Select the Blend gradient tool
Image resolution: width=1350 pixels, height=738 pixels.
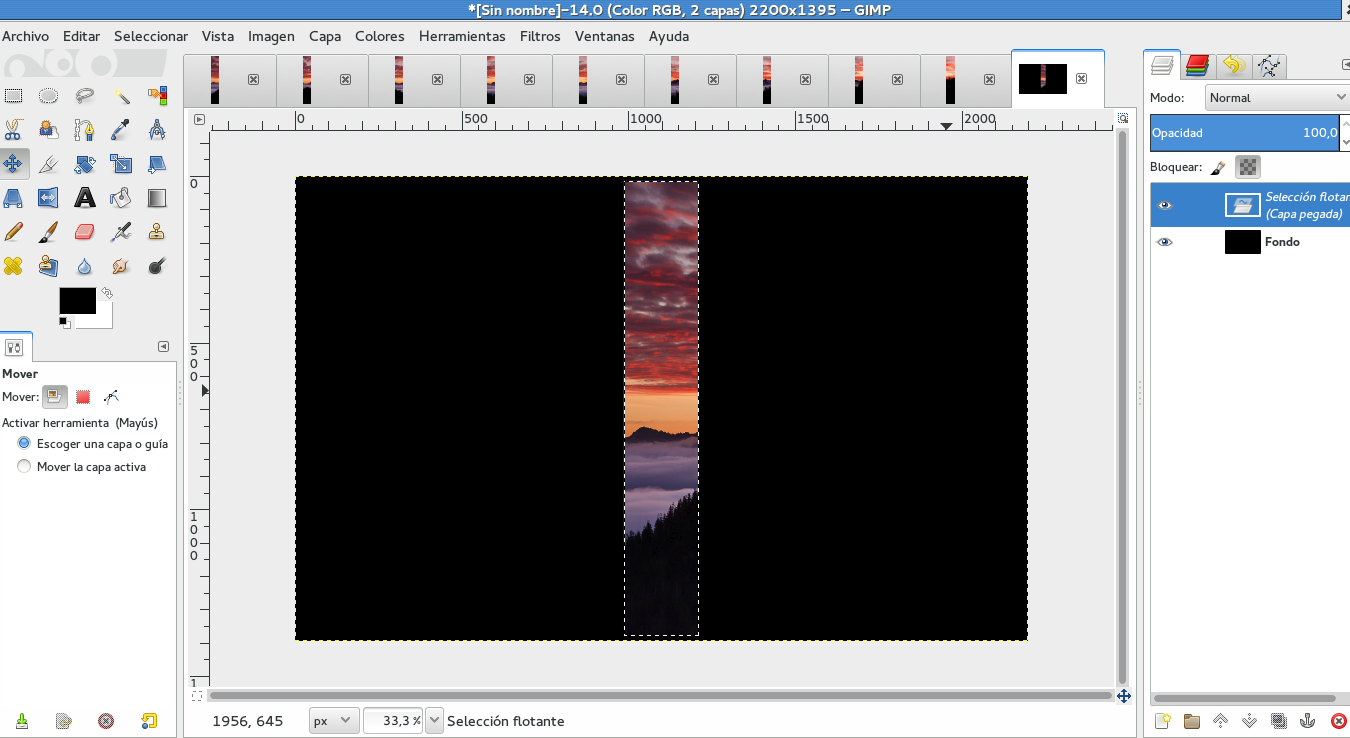click(x=157, y=198)
